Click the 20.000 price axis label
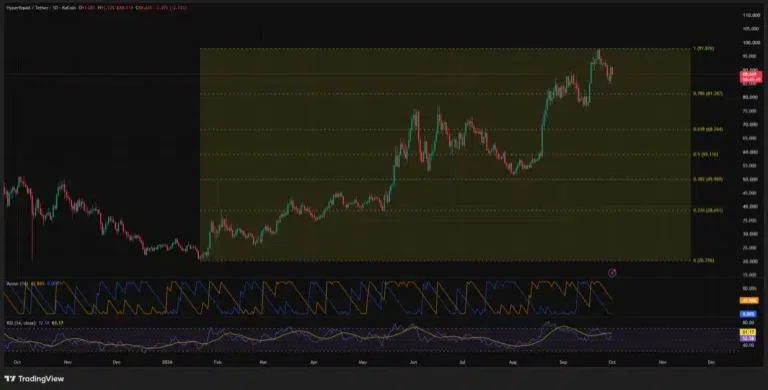 [750, 262]
